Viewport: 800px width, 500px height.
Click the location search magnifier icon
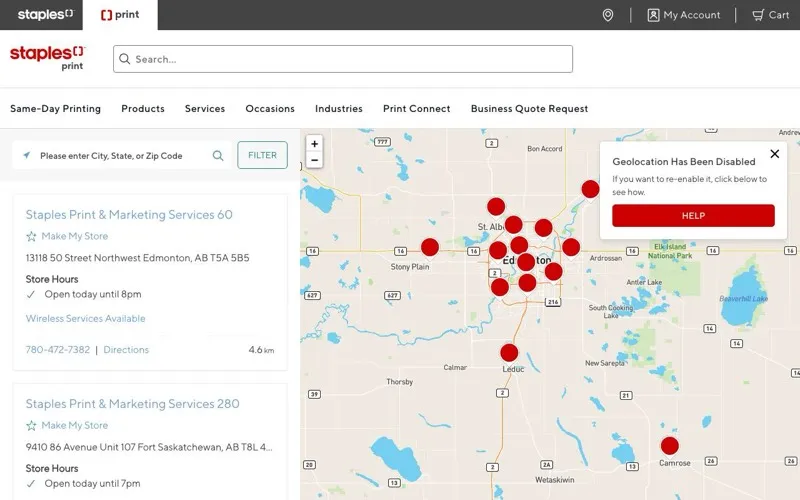tap(218, 156)
